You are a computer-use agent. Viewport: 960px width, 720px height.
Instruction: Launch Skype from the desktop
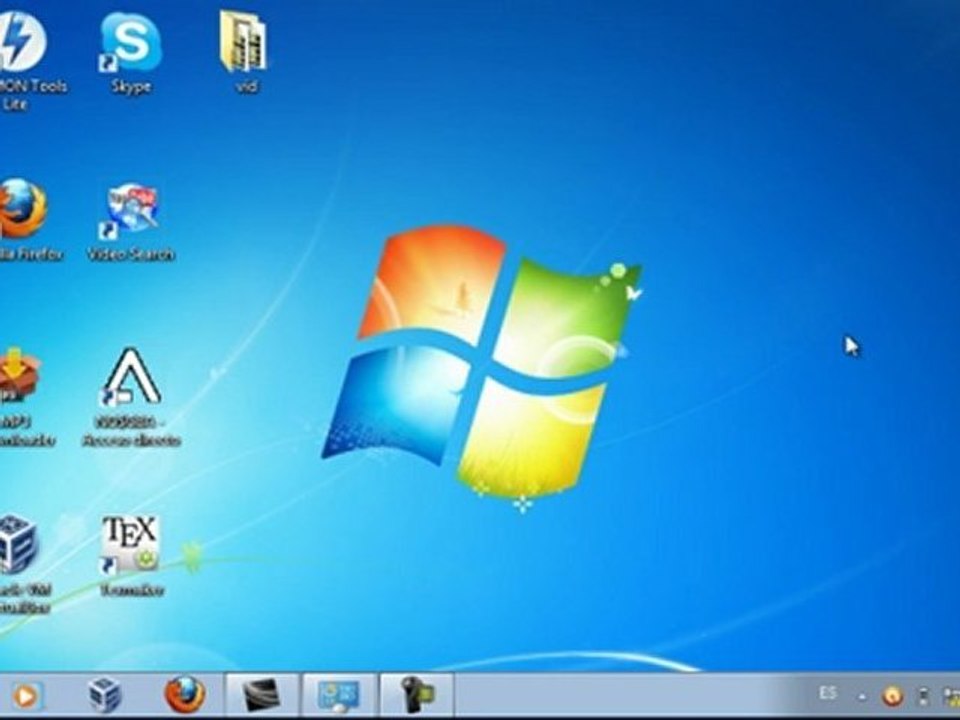click(130, 43)
